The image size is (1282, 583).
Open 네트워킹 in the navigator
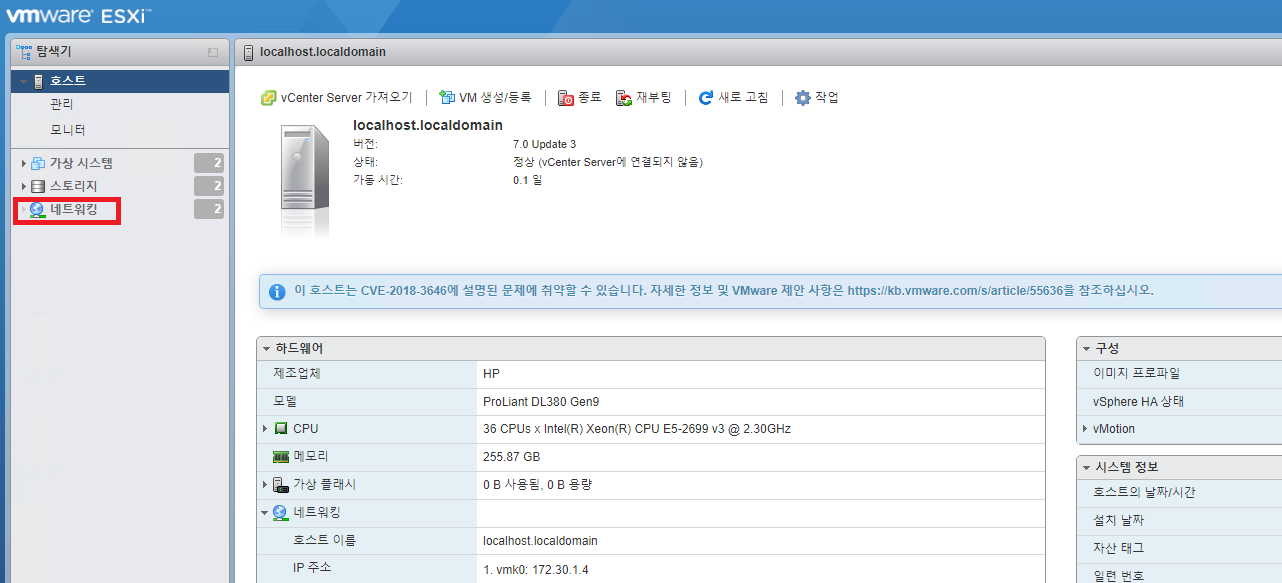pos(74,209)
